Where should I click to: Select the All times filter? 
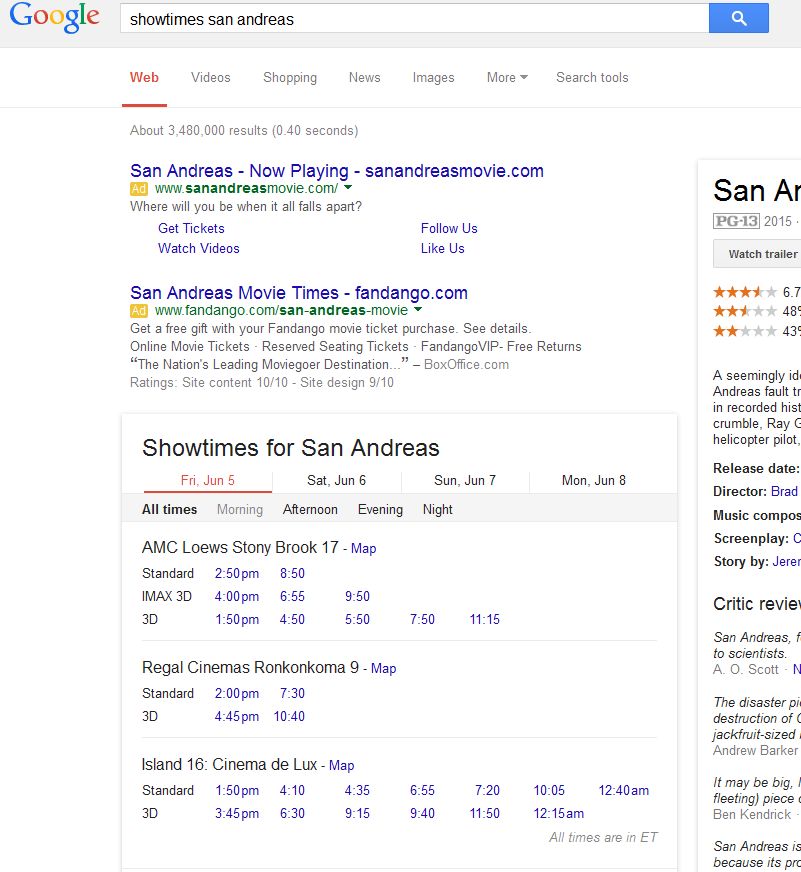point(170,509)
